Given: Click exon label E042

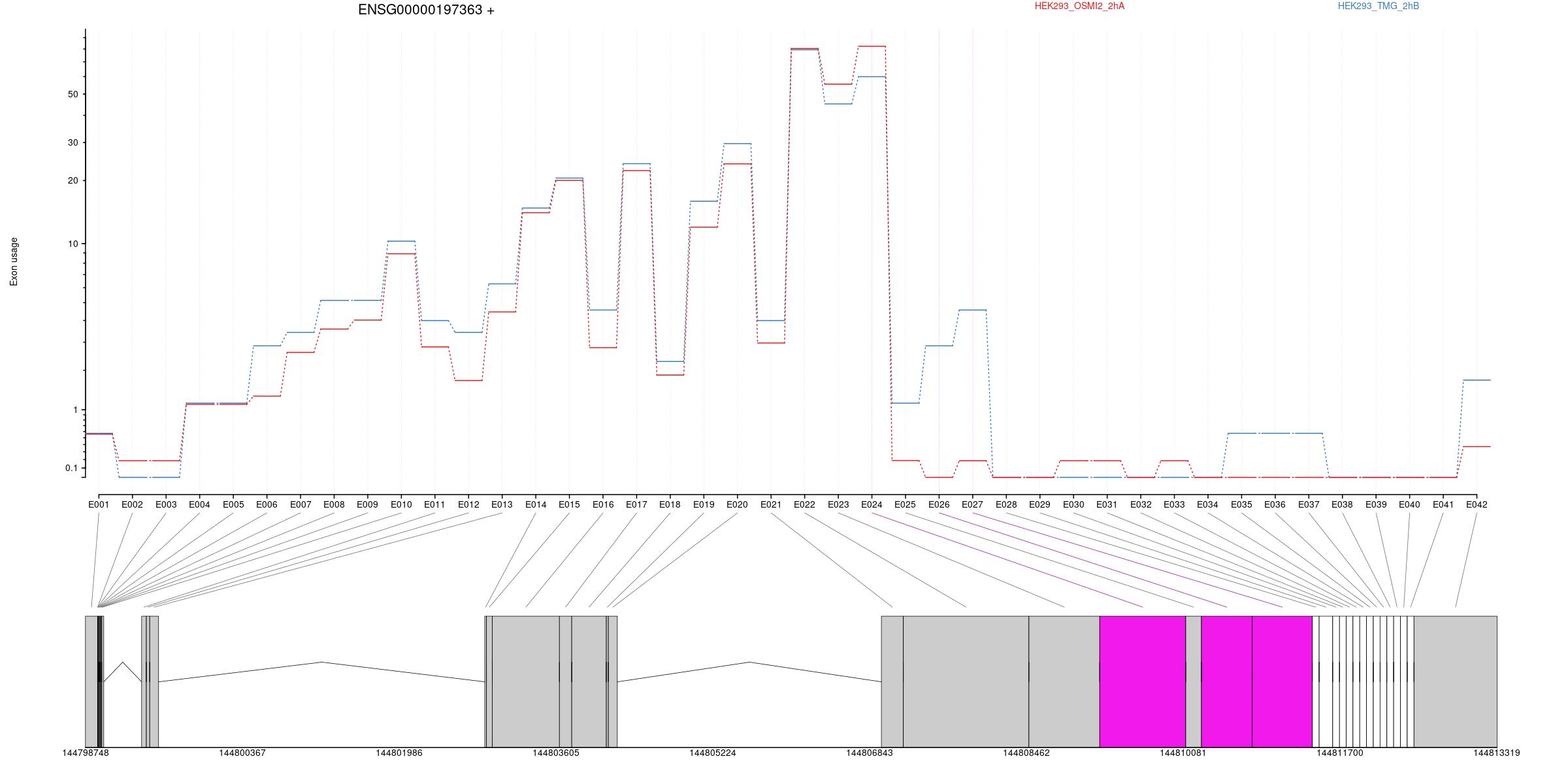Looking at the screenshot, I should [x=1477, y=504].
